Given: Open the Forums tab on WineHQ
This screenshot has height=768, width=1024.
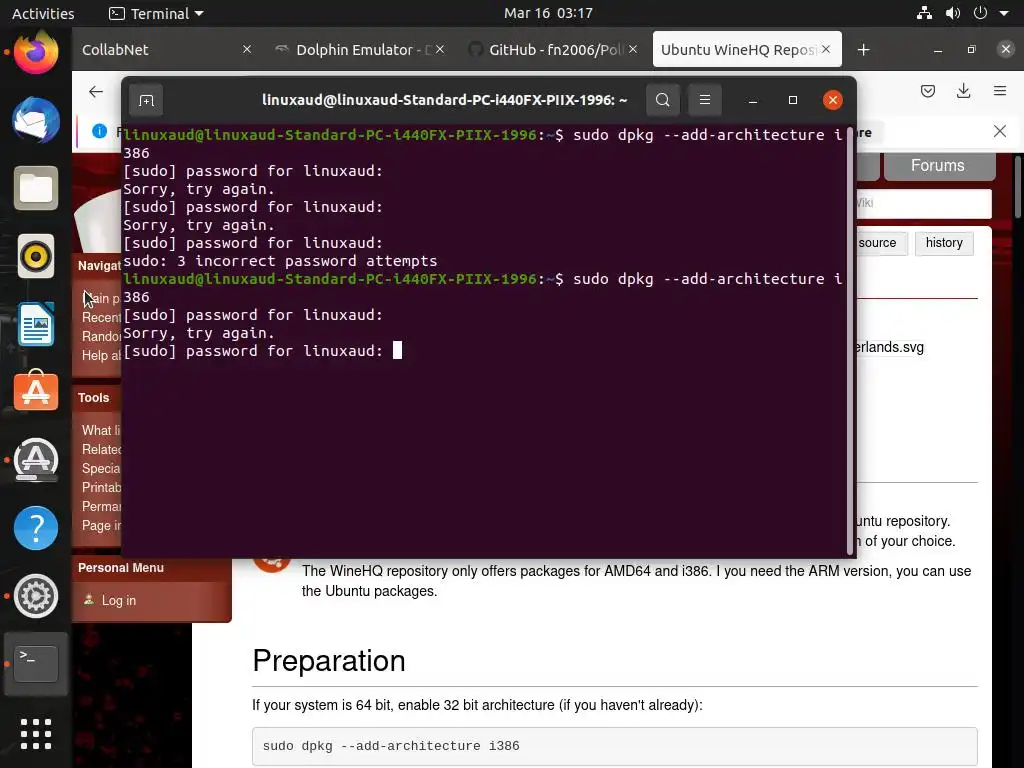Looking at the screenshot, I should tap(938, 166).
